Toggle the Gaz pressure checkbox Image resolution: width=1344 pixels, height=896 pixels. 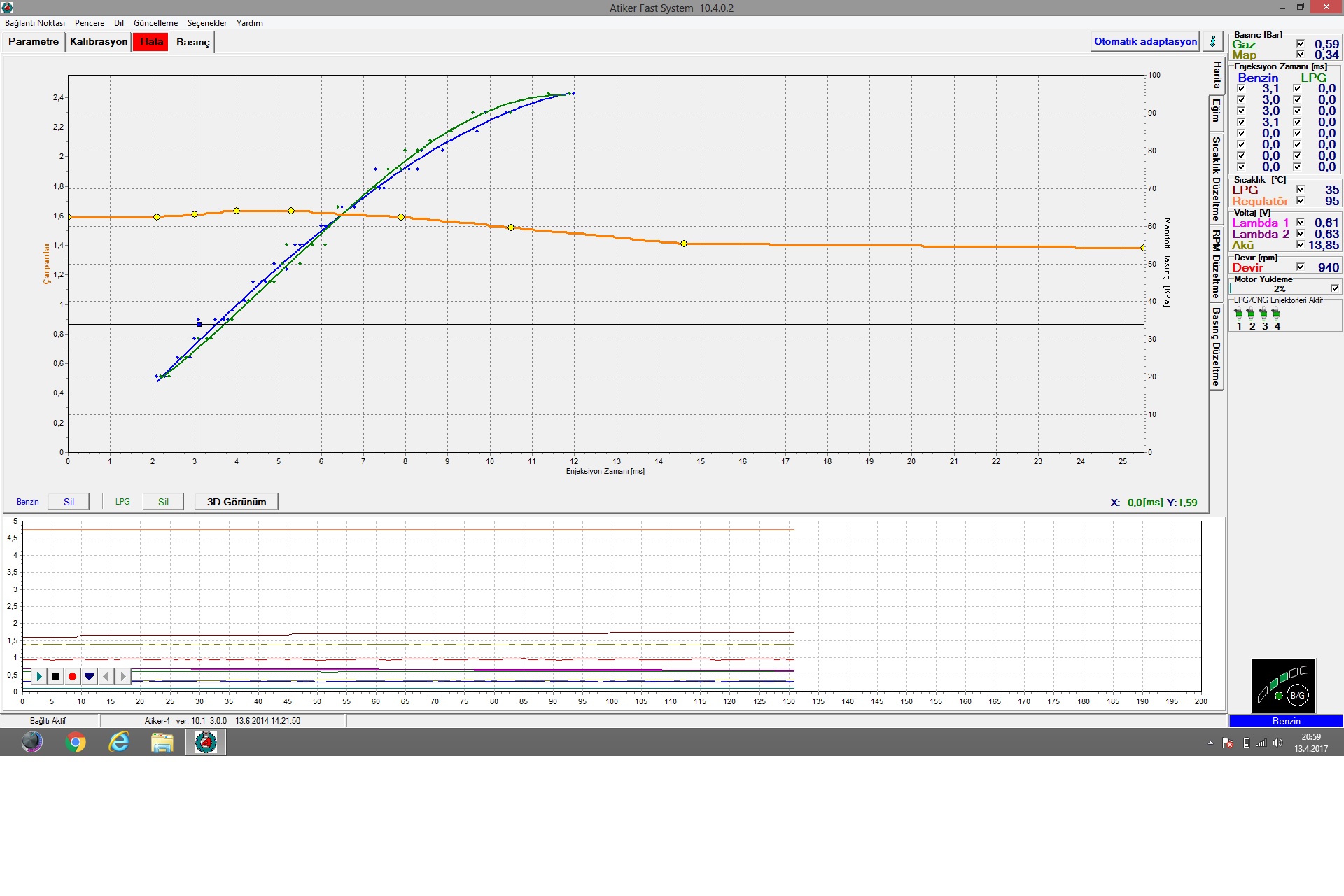1301,43
